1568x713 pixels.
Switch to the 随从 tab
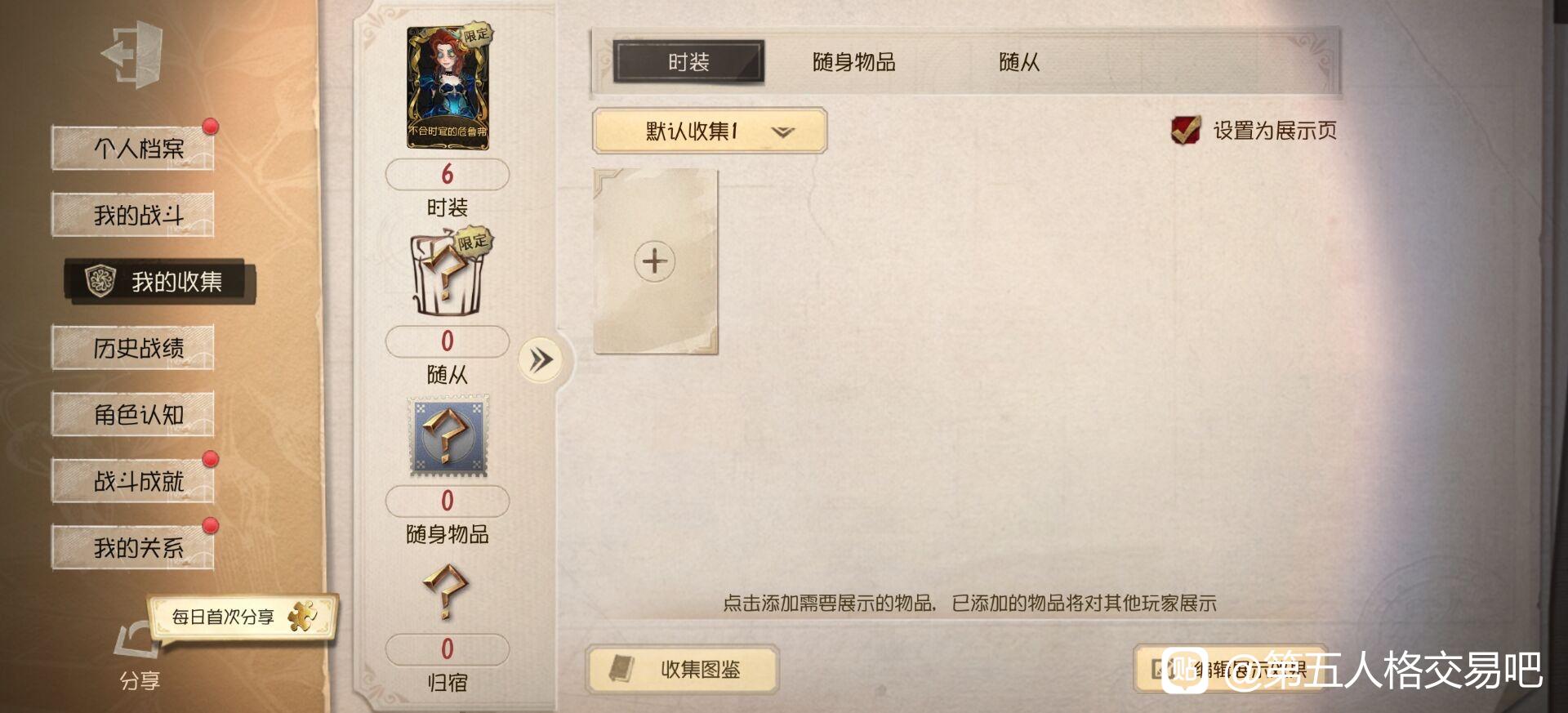point(1019,62)
